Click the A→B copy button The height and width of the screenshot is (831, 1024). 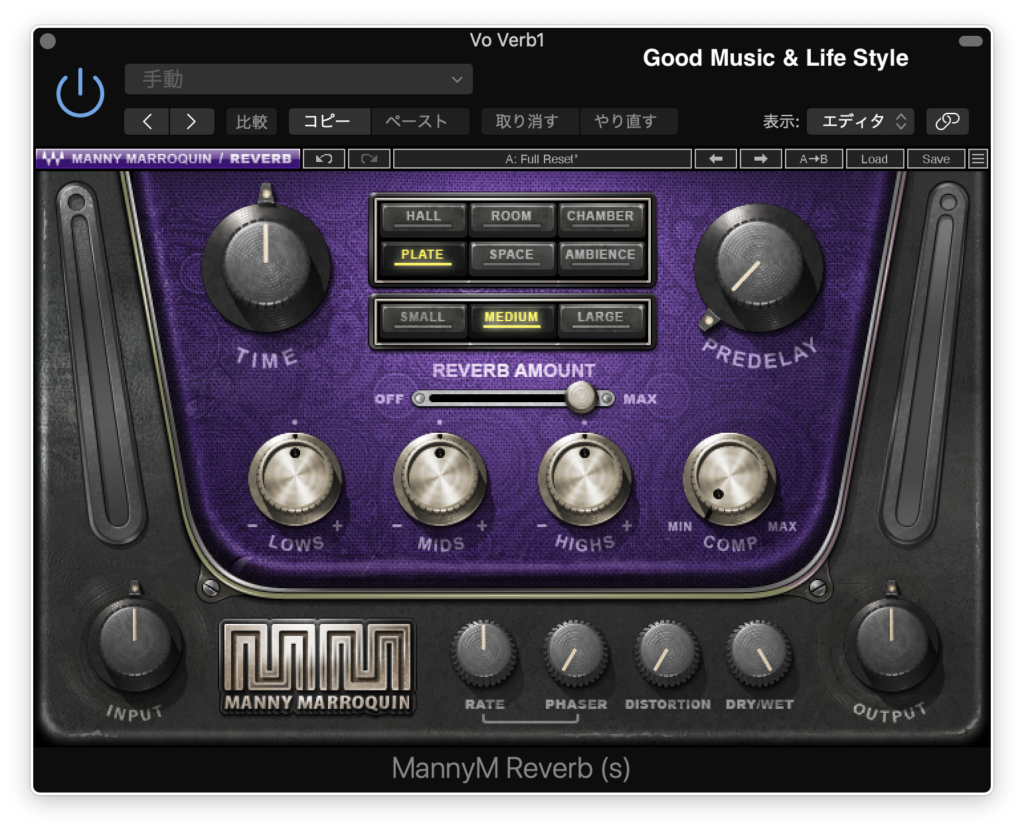point(814,159)
